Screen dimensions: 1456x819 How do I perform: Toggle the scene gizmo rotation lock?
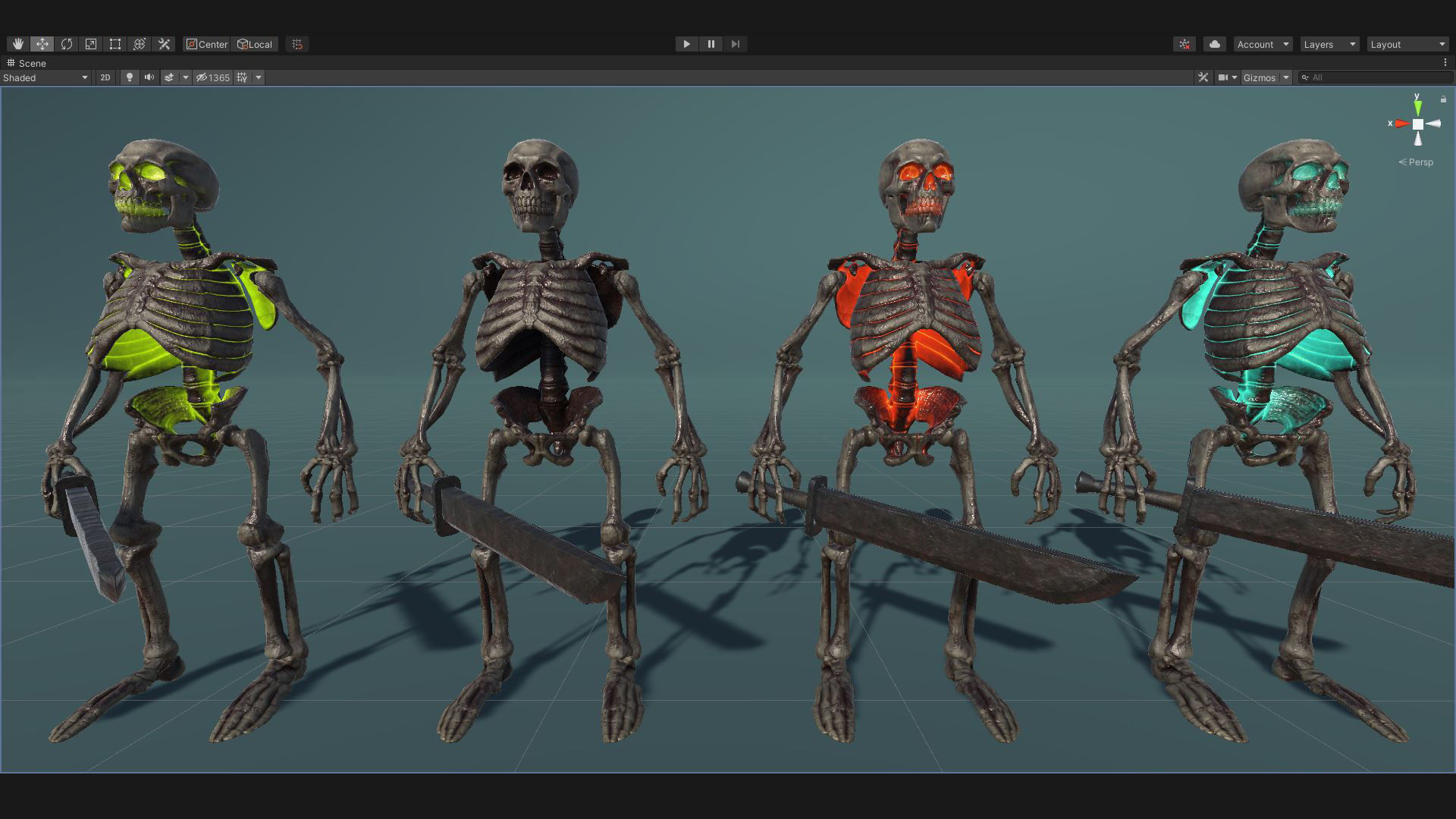[1443, 99]
